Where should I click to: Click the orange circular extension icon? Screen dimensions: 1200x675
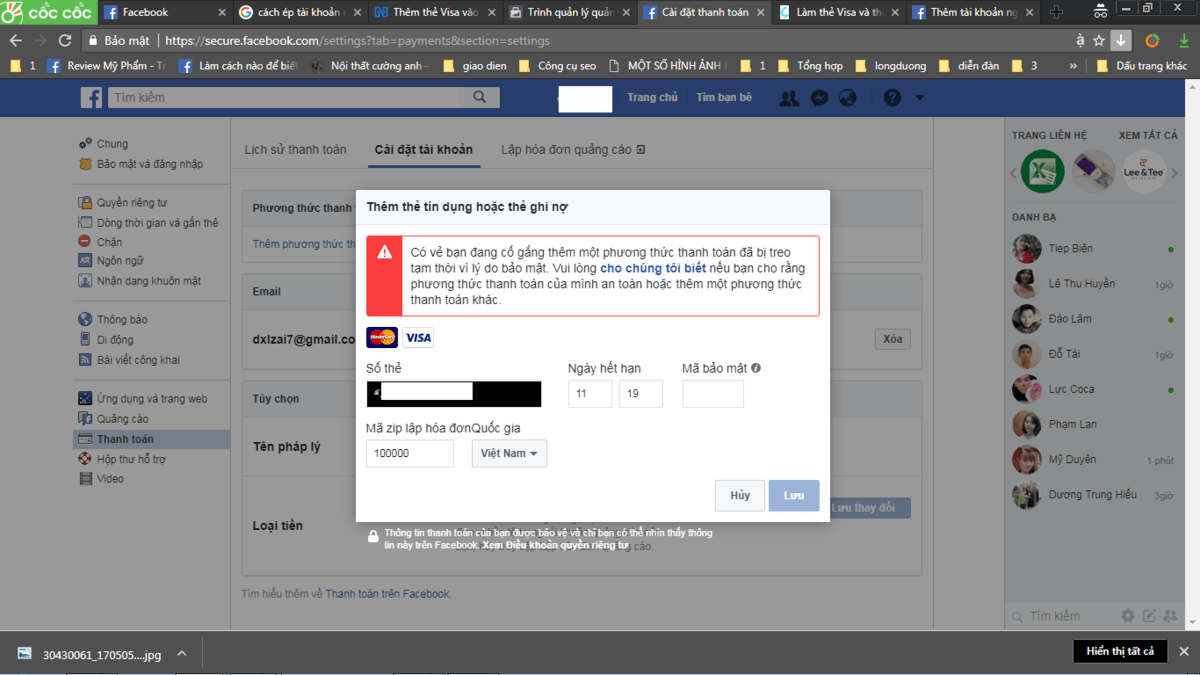pos(1152,41)
